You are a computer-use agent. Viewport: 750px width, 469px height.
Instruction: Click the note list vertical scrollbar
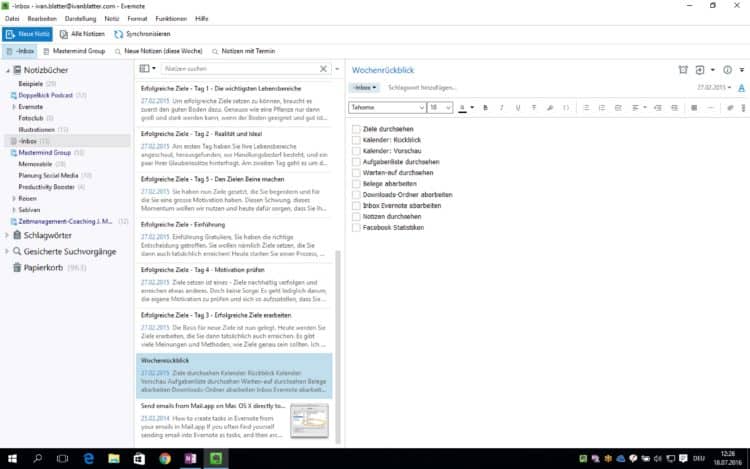[x=338, y=346]
